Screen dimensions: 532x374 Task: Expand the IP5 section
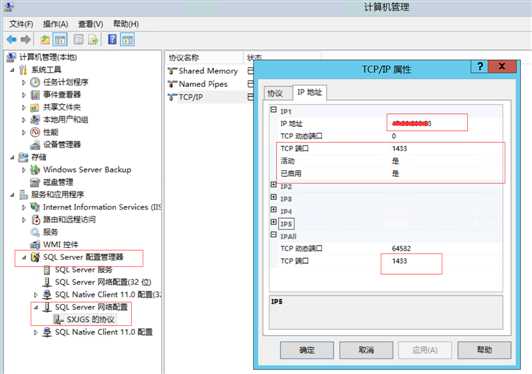coord(273,222)
